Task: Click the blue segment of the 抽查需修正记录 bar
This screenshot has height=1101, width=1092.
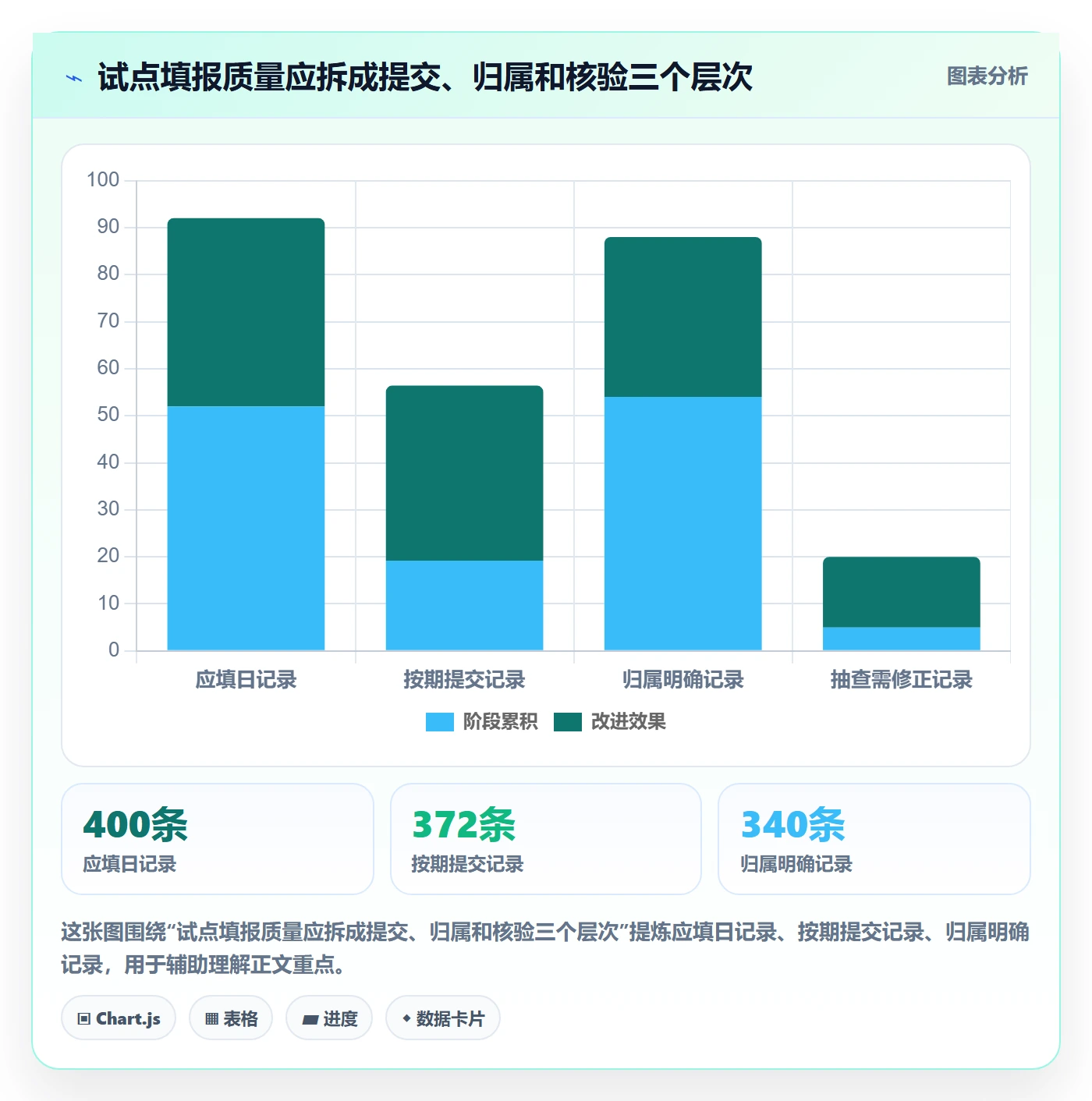Action: tap(901, 639)
